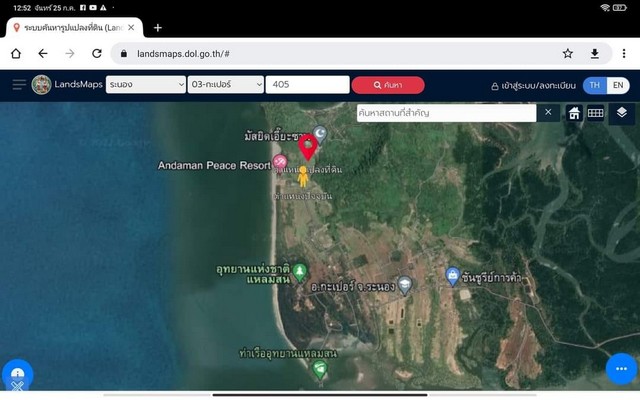Image resolution: width=640 pixels, height=400 pixels.
Task: Select the national park marker แหลมสน
Action: [x=300, y=272]
